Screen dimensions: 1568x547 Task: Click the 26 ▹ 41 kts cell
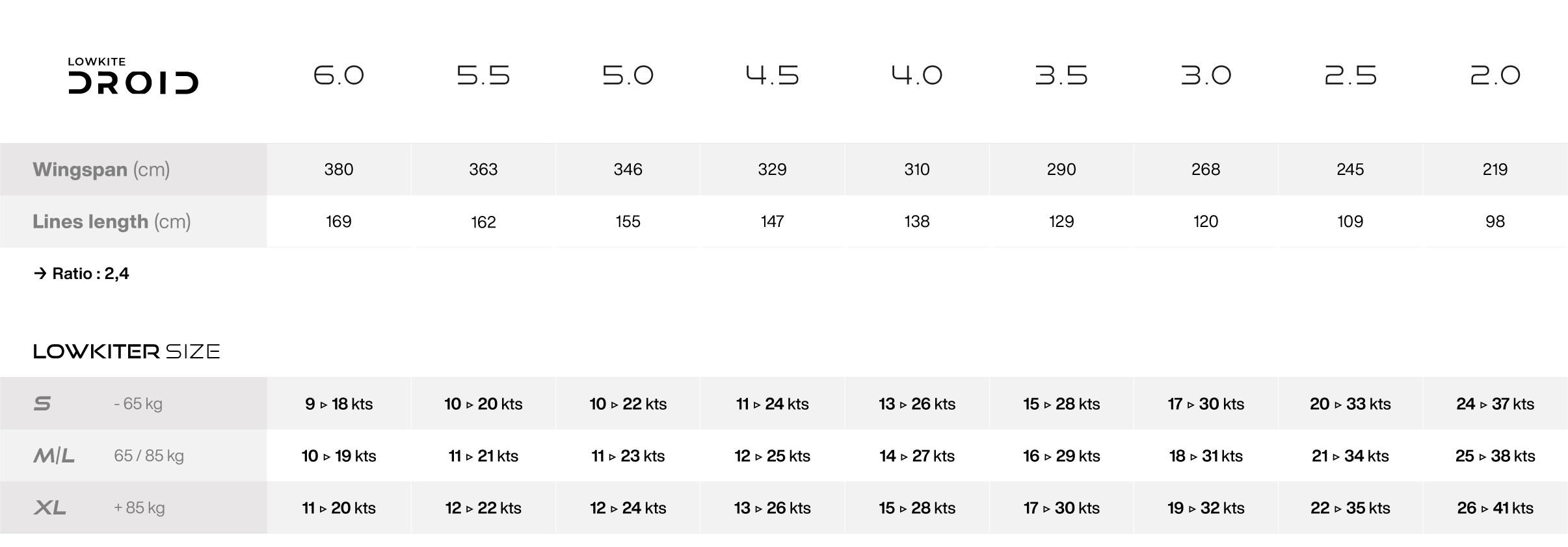tap(1495, 508)
